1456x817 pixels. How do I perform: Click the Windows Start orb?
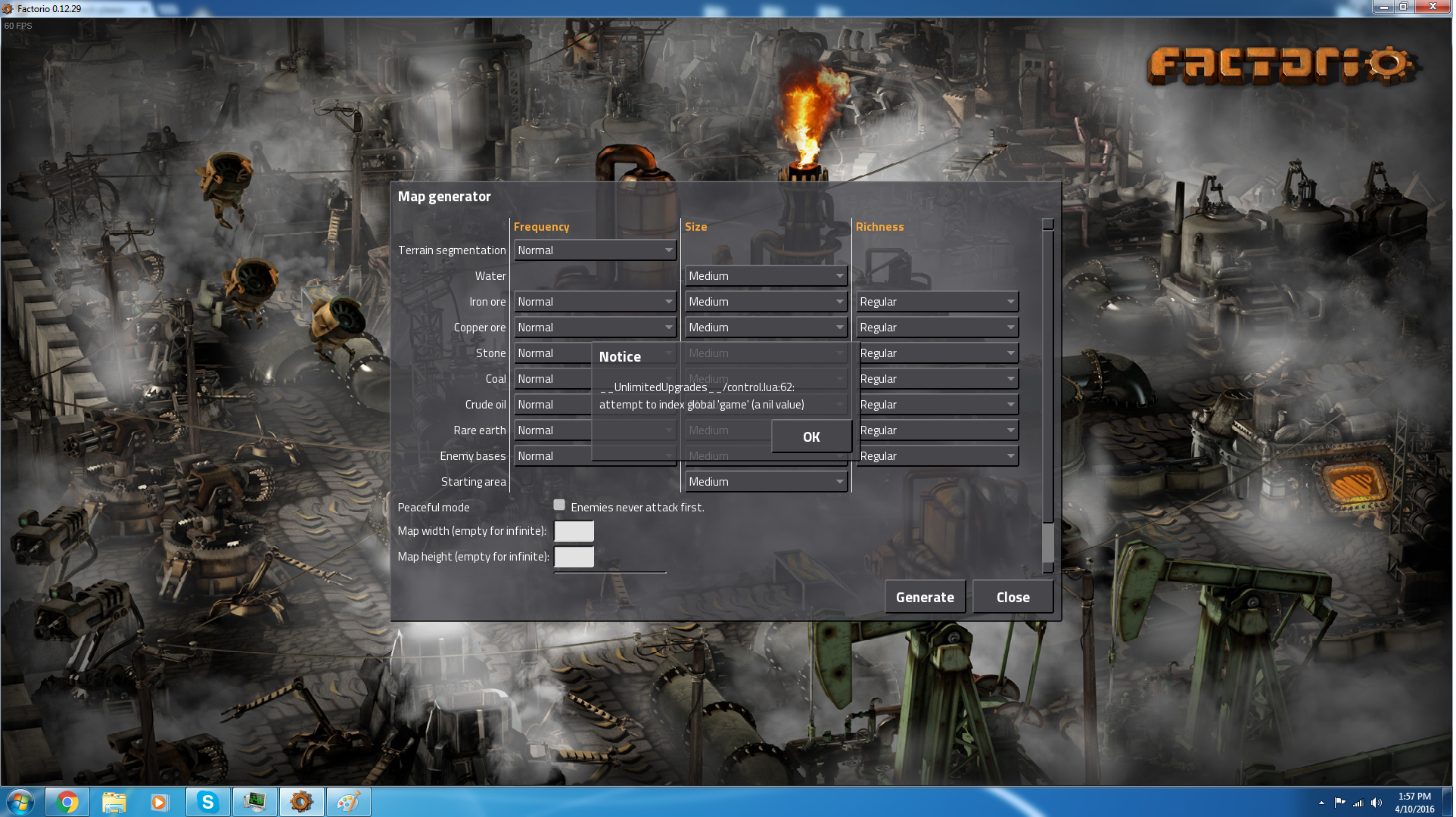tap(20, 803)
